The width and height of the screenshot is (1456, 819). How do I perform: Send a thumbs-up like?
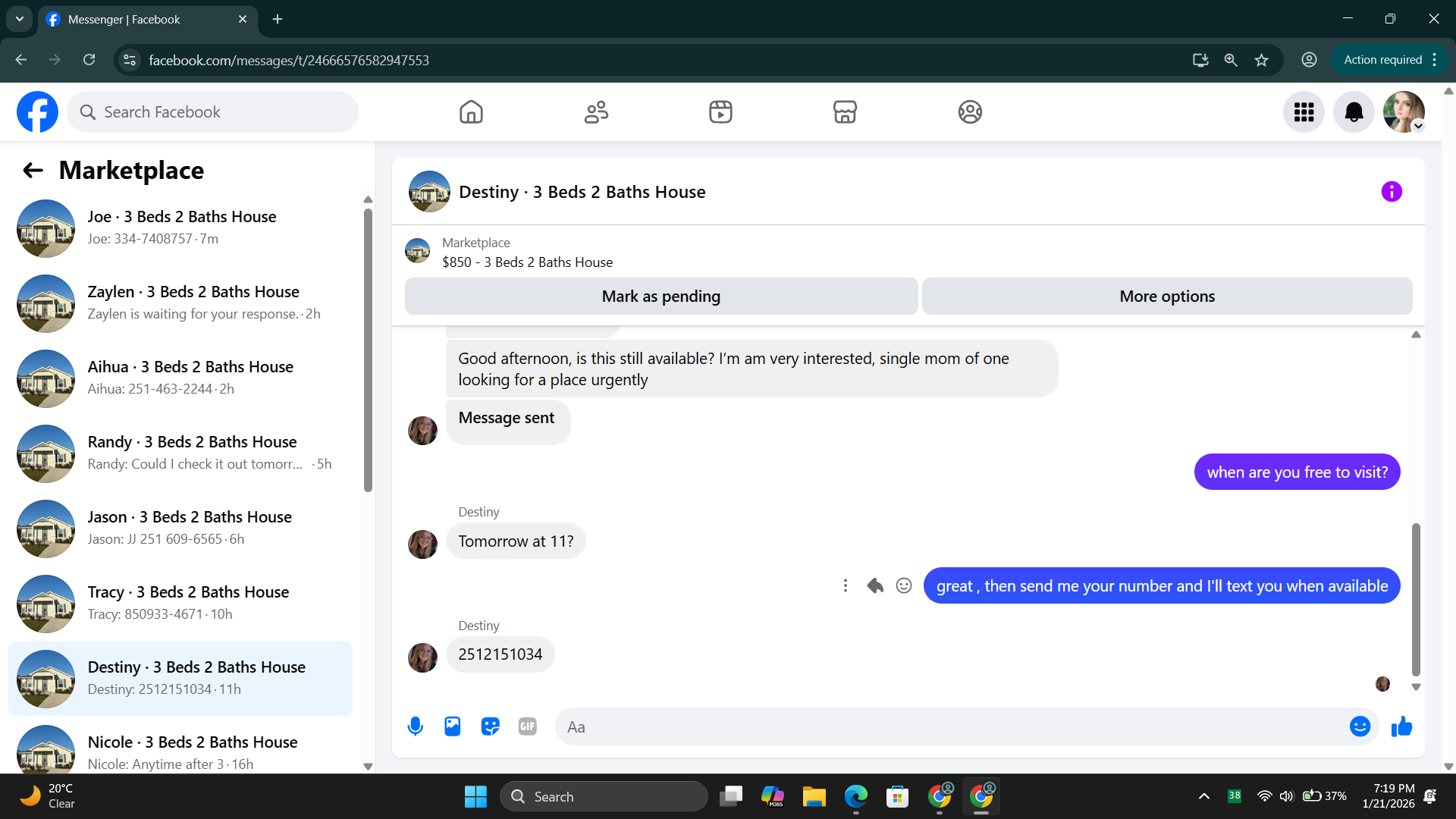[x=1401, y=726]
